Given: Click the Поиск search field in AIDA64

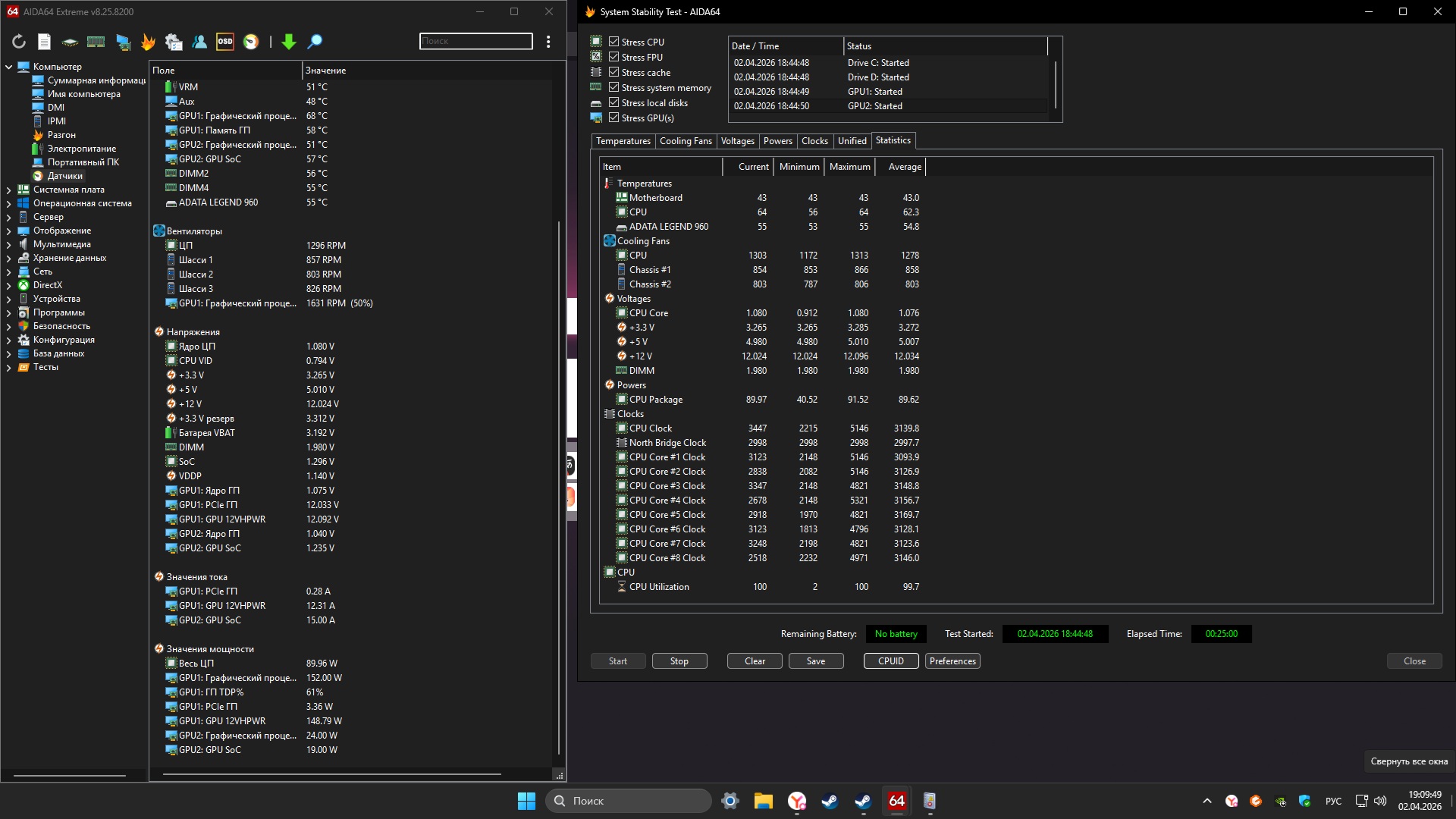Looking at the screenshot, I should click(x=476, y=41).
